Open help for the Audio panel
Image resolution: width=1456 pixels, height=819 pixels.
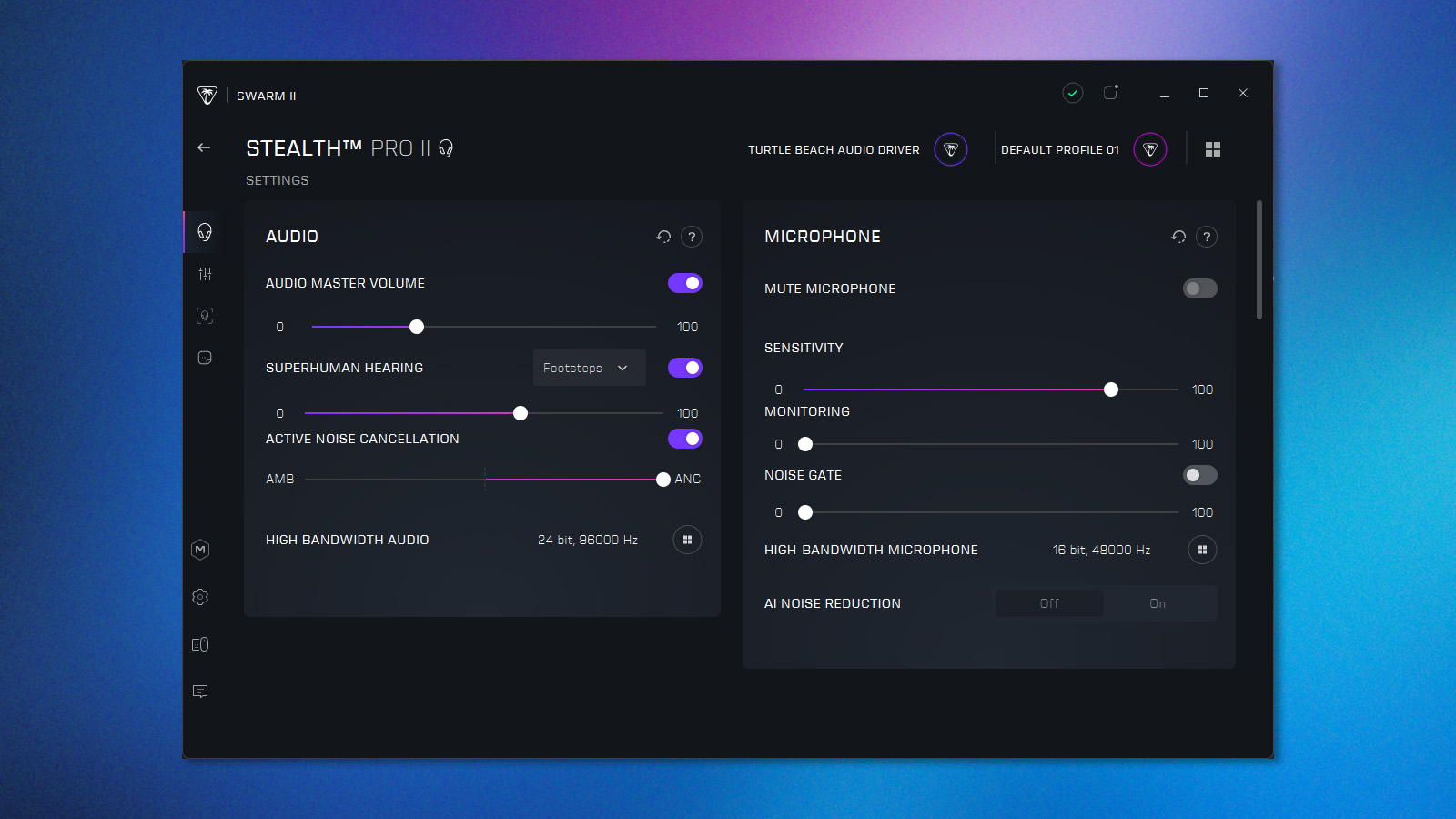692,237
